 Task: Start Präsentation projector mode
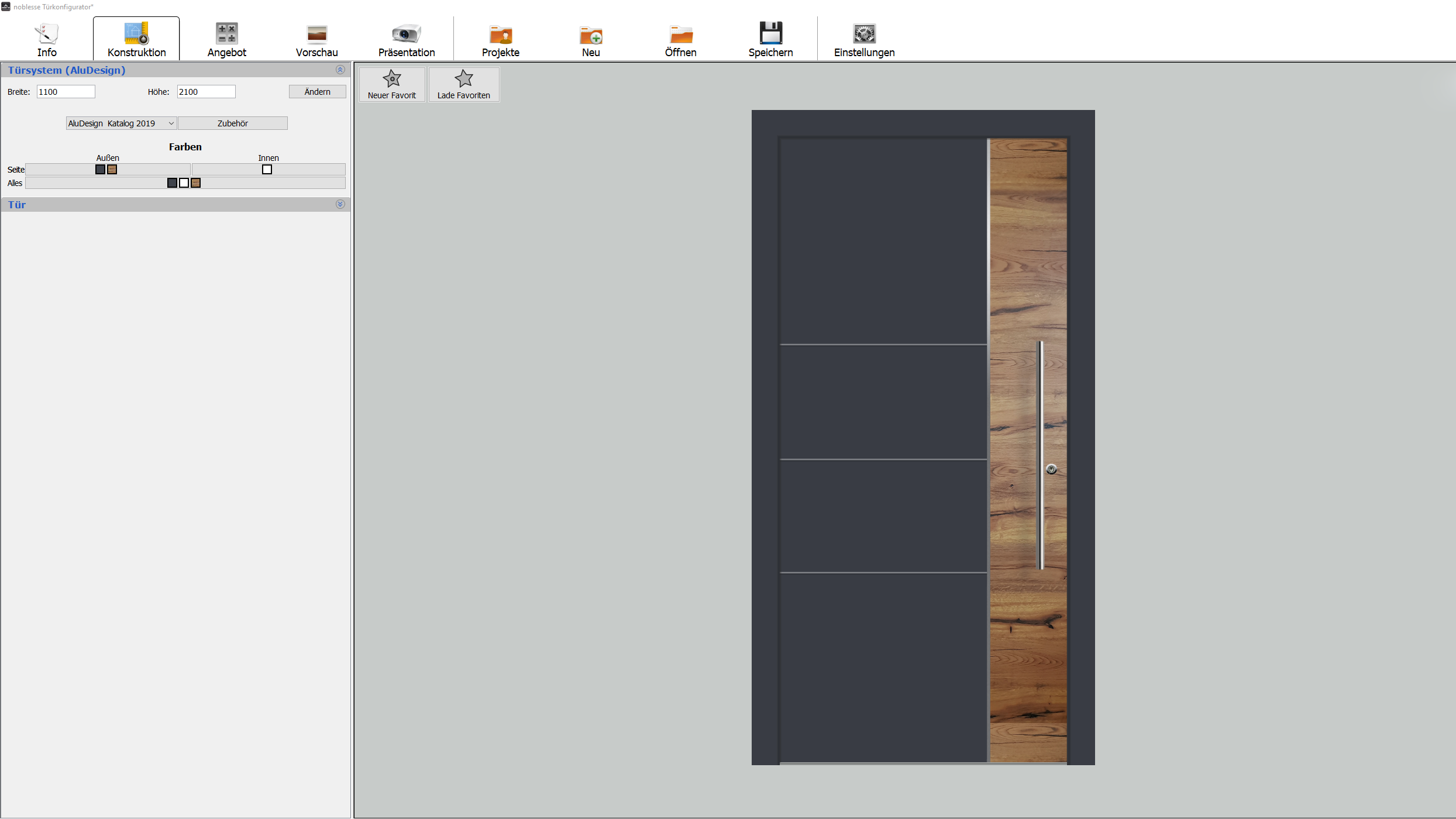tap(406, 34)
